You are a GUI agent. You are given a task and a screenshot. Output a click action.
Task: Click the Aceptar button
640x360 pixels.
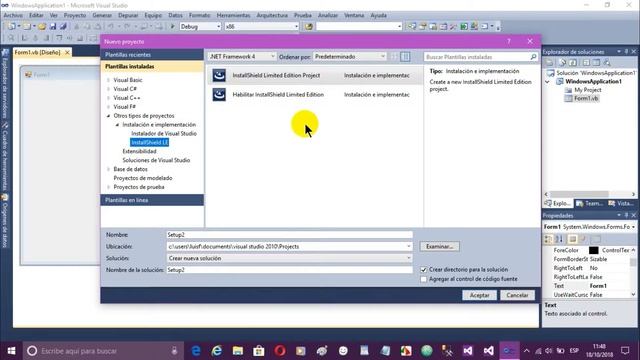pos(479,295)
